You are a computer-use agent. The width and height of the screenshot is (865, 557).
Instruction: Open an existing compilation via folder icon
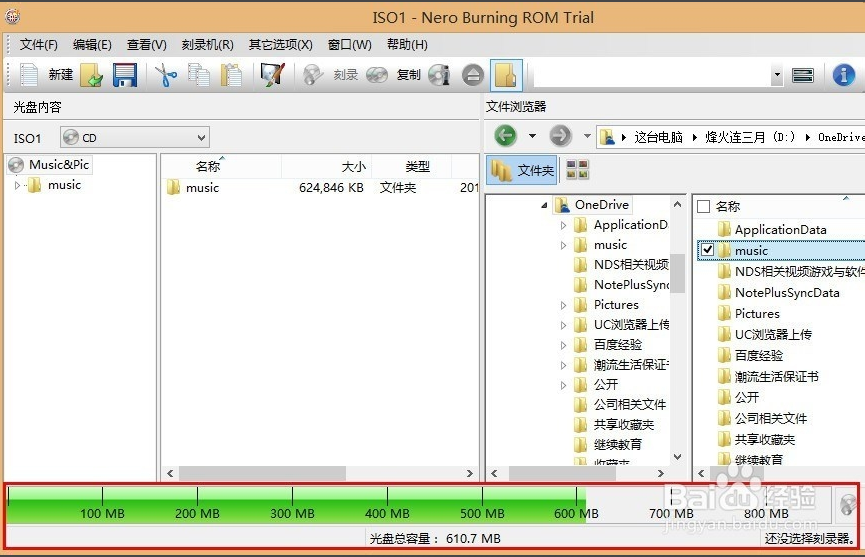pos(92,74)
